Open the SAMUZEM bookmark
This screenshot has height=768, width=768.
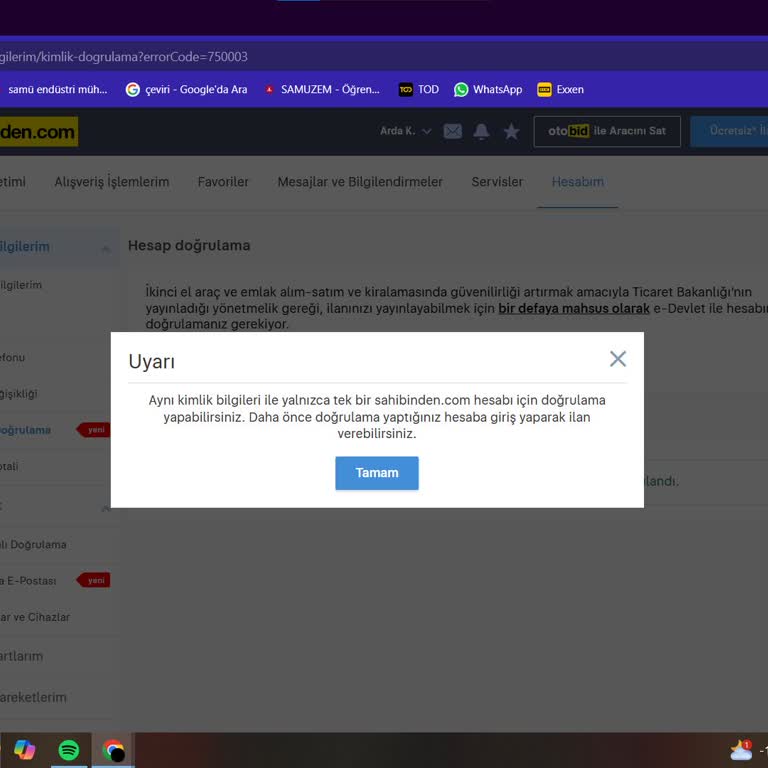point(322,90)
